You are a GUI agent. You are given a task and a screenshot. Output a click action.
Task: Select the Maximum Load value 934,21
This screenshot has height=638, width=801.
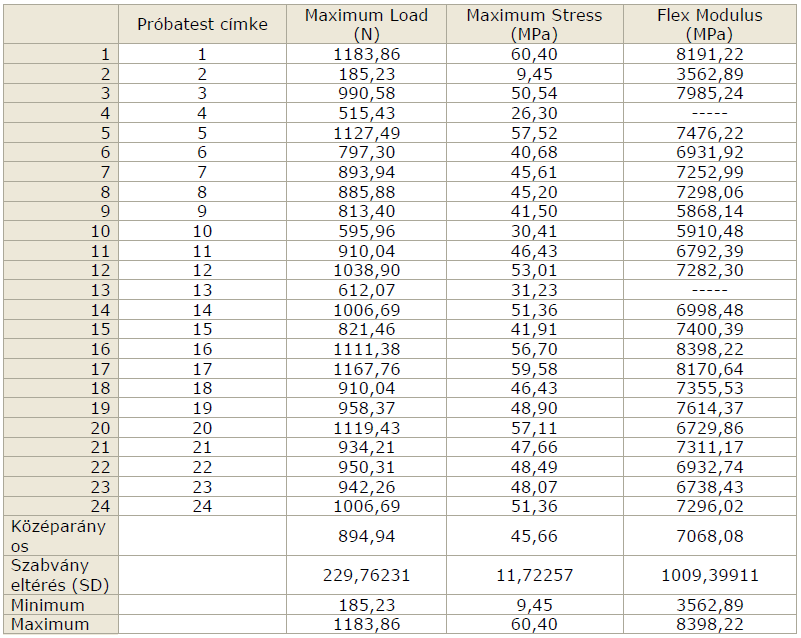point(366,447)
